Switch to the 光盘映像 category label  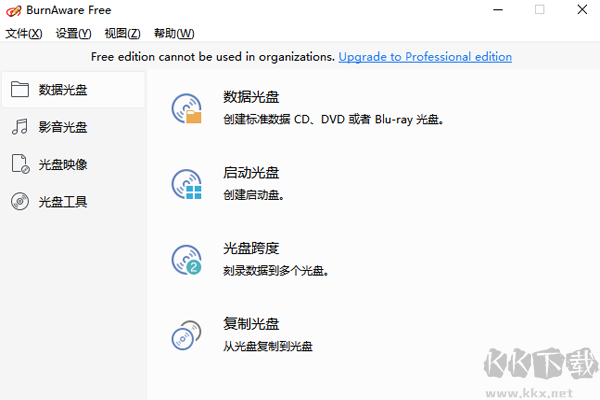tap(63, 165)
